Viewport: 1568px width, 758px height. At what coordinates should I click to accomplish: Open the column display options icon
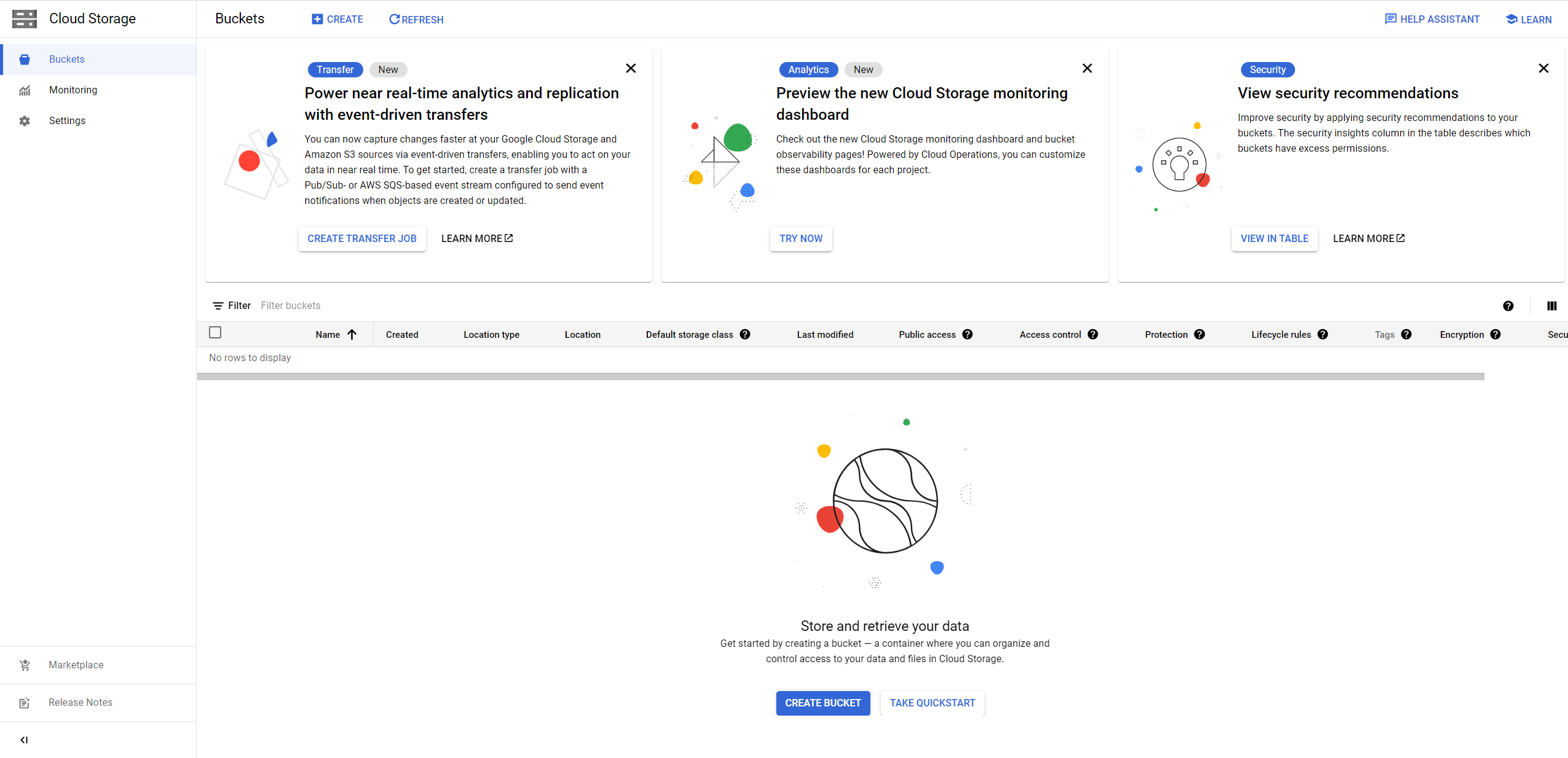click(x=1551, y=306)
